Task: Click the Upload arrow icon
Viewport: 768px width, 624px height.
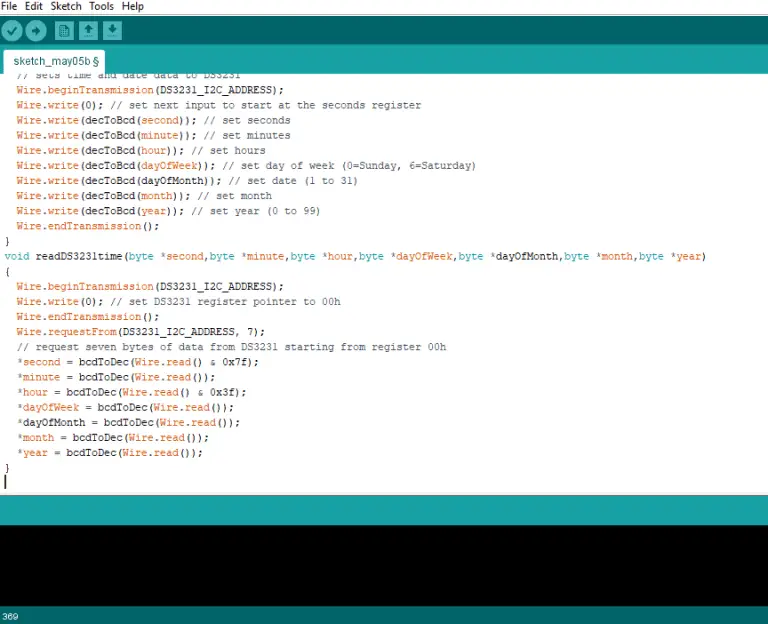Action: click(36, 31)
